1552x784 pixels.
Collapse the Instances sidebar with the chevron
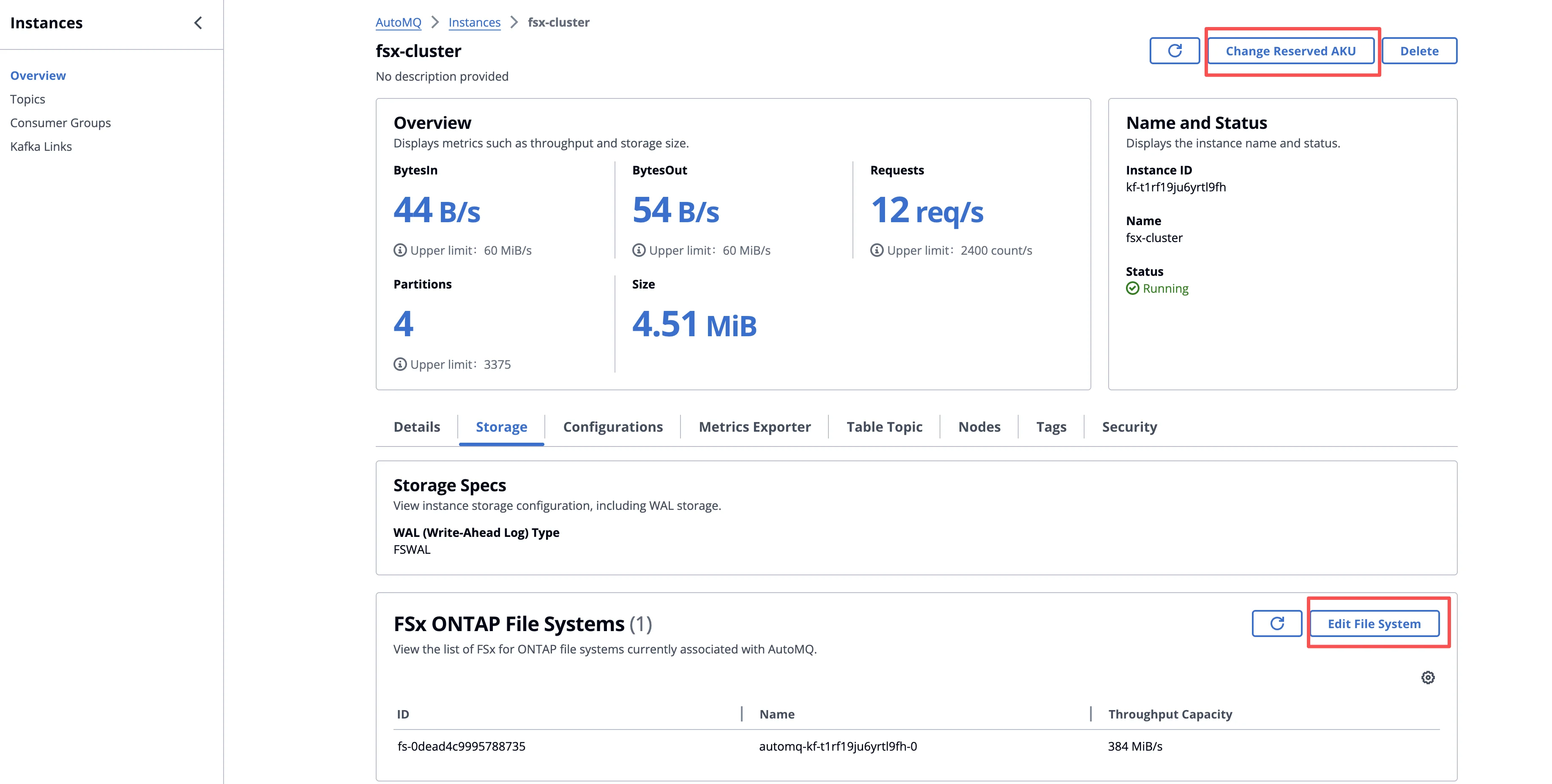click(x=198, y=23)
